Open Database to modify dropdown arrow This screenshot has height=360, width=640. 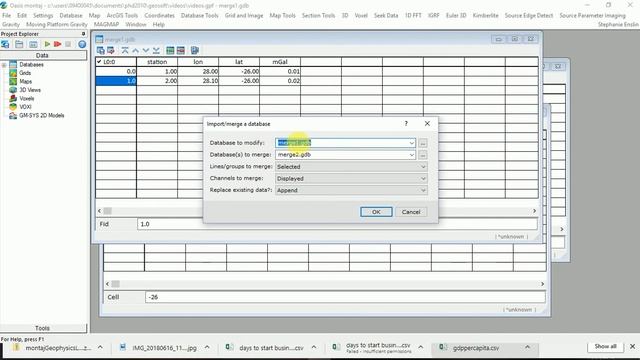tap(411, 143)
